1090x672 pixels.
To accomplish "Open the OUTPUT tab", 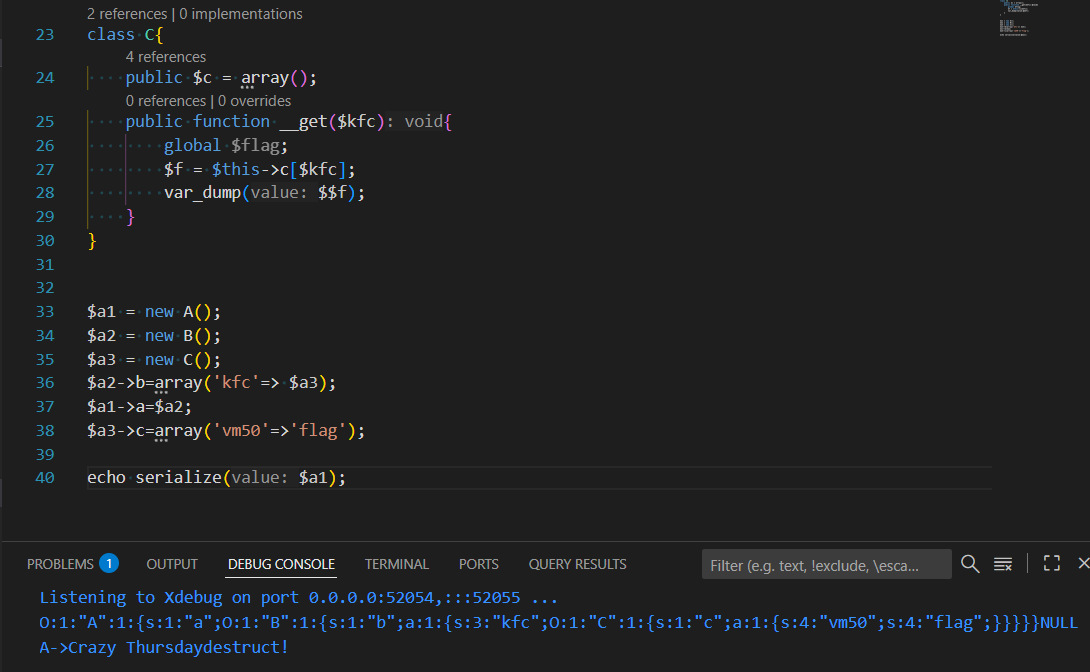I will coord(172,564).
